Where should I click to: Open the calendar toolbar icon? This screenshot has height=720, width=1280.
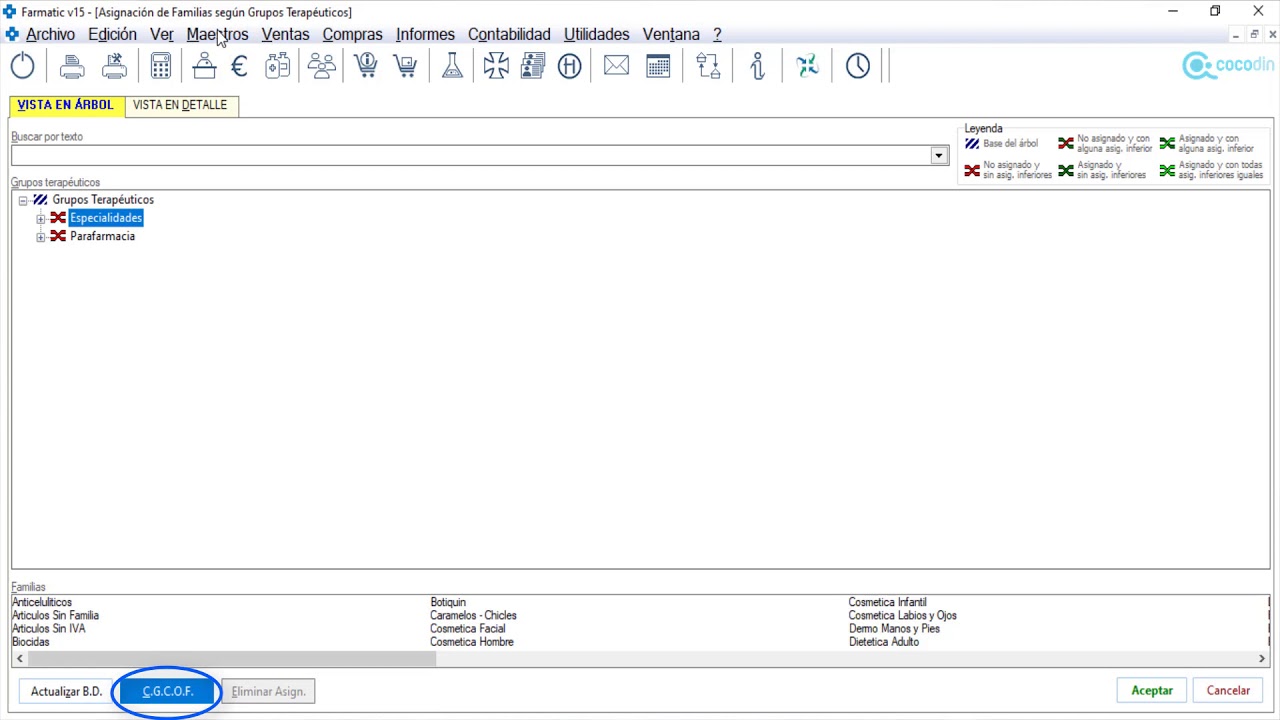click(658, 66)
